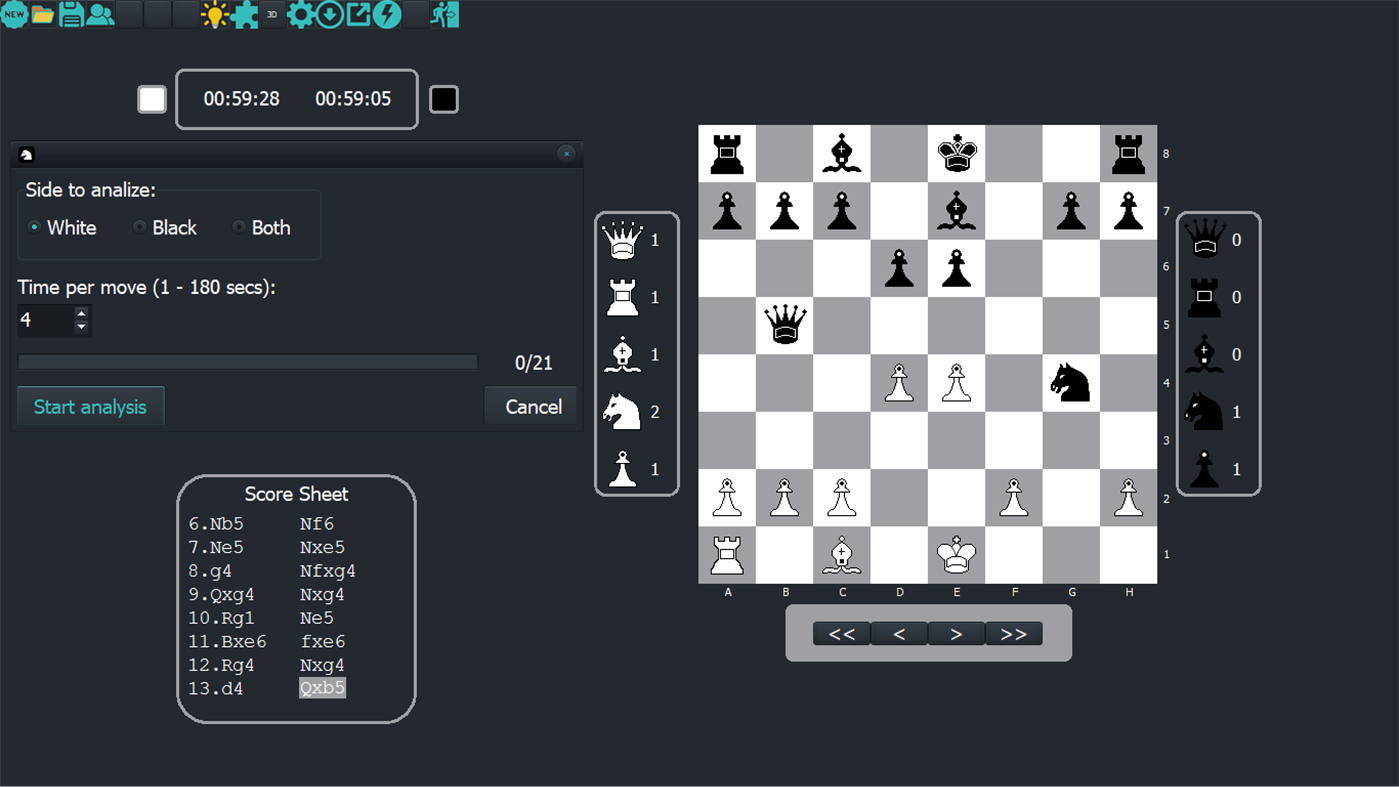Click the download icon on the toolbar
The width and height of the screenshot is (1399, 787).
(329, 15)
